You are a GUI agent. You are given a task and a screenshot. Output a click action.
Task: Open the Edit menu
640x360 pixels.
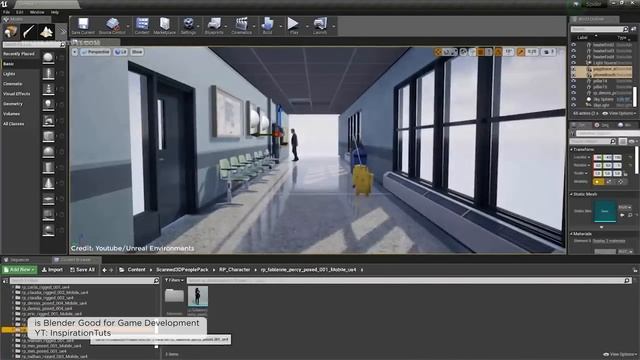point(20,12)
